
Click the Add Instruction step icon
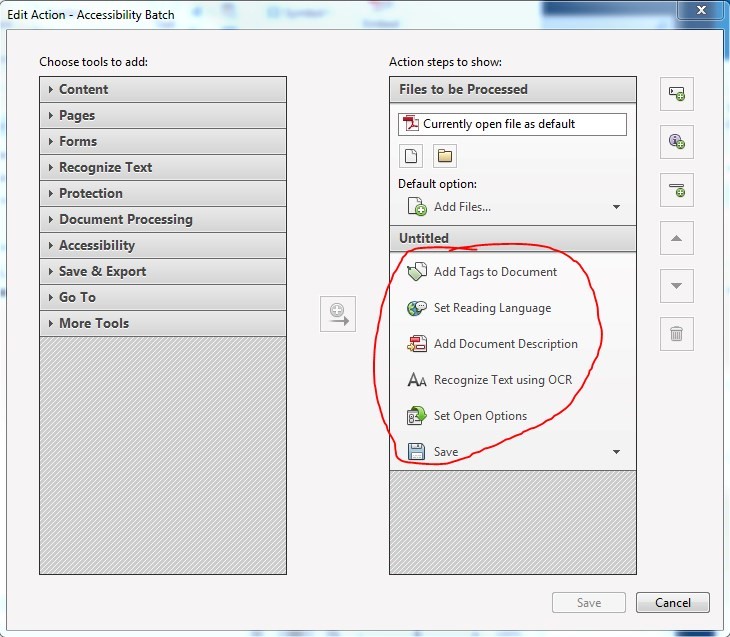(x=677, y=142)
